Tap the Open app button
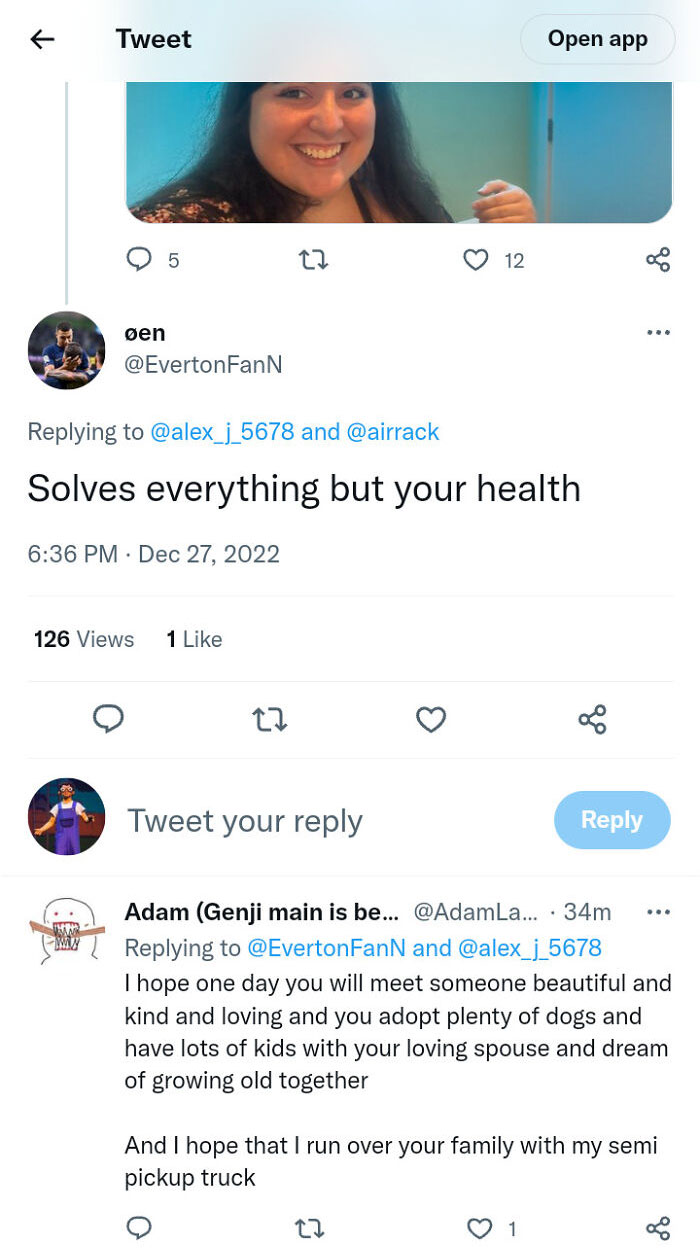The height and width of the screenshot is (1257, 700). tap(597, 40)
